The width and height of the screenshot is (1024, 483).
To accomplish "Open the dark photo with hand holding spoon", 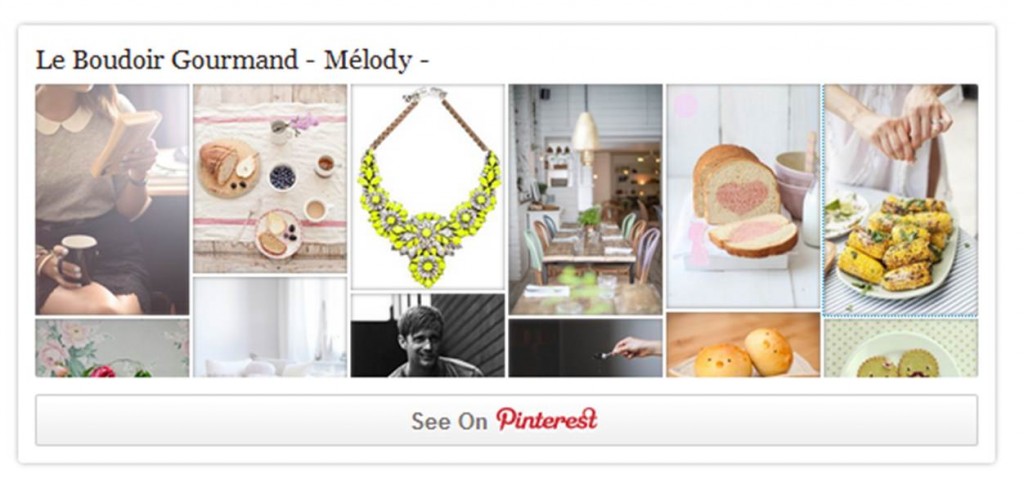I will click(586, 348).
